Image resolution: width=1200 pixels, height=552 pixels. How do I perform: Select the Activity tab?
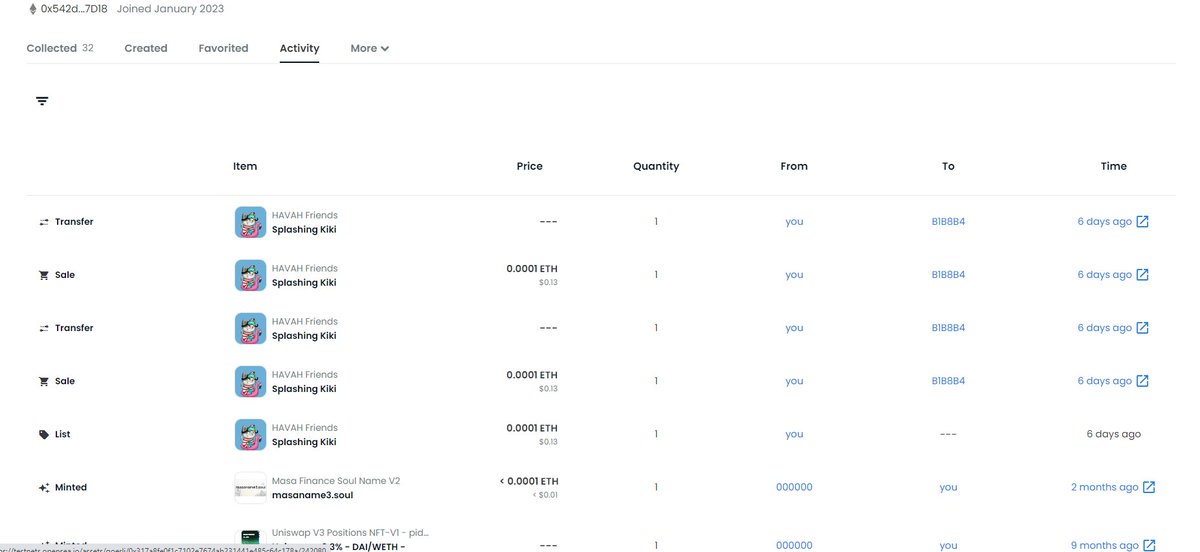pos(299,48)
